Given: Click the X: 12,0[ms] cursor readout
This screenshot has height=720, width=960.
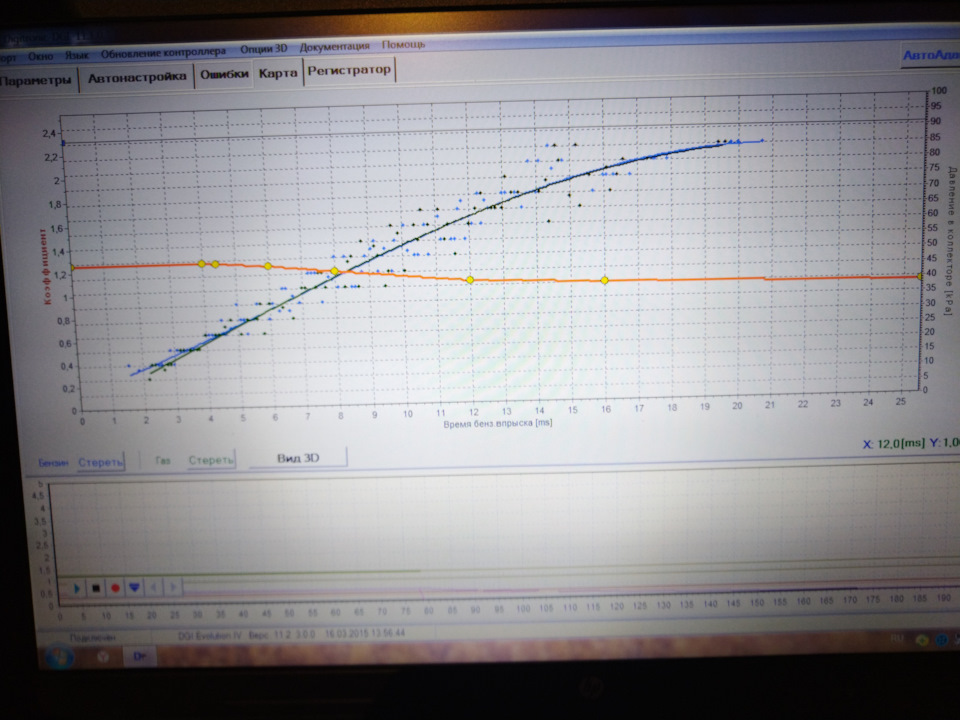Looking at the screenshot, I should tap(893, 443).
